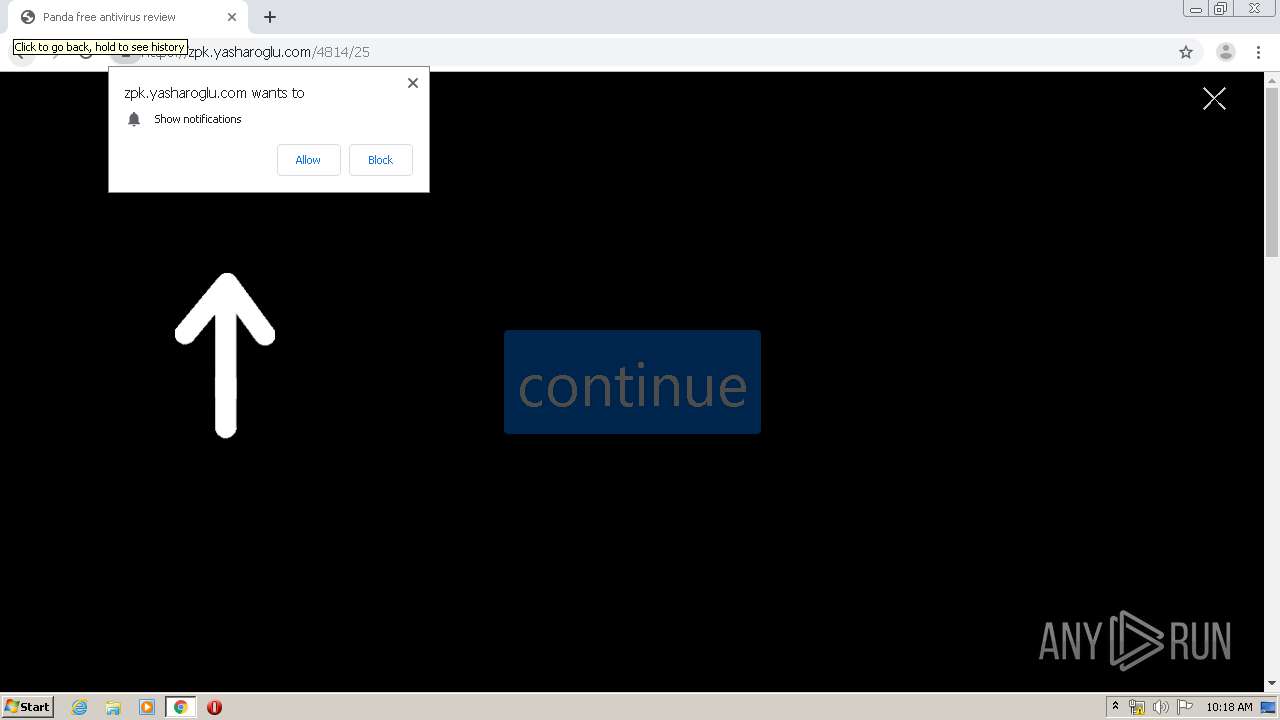Viewport: 1280px width, 720px height.
Task: Open Windows Explorer folder from the taskbar
Action: pyautogui.click(x=113, y=707)
